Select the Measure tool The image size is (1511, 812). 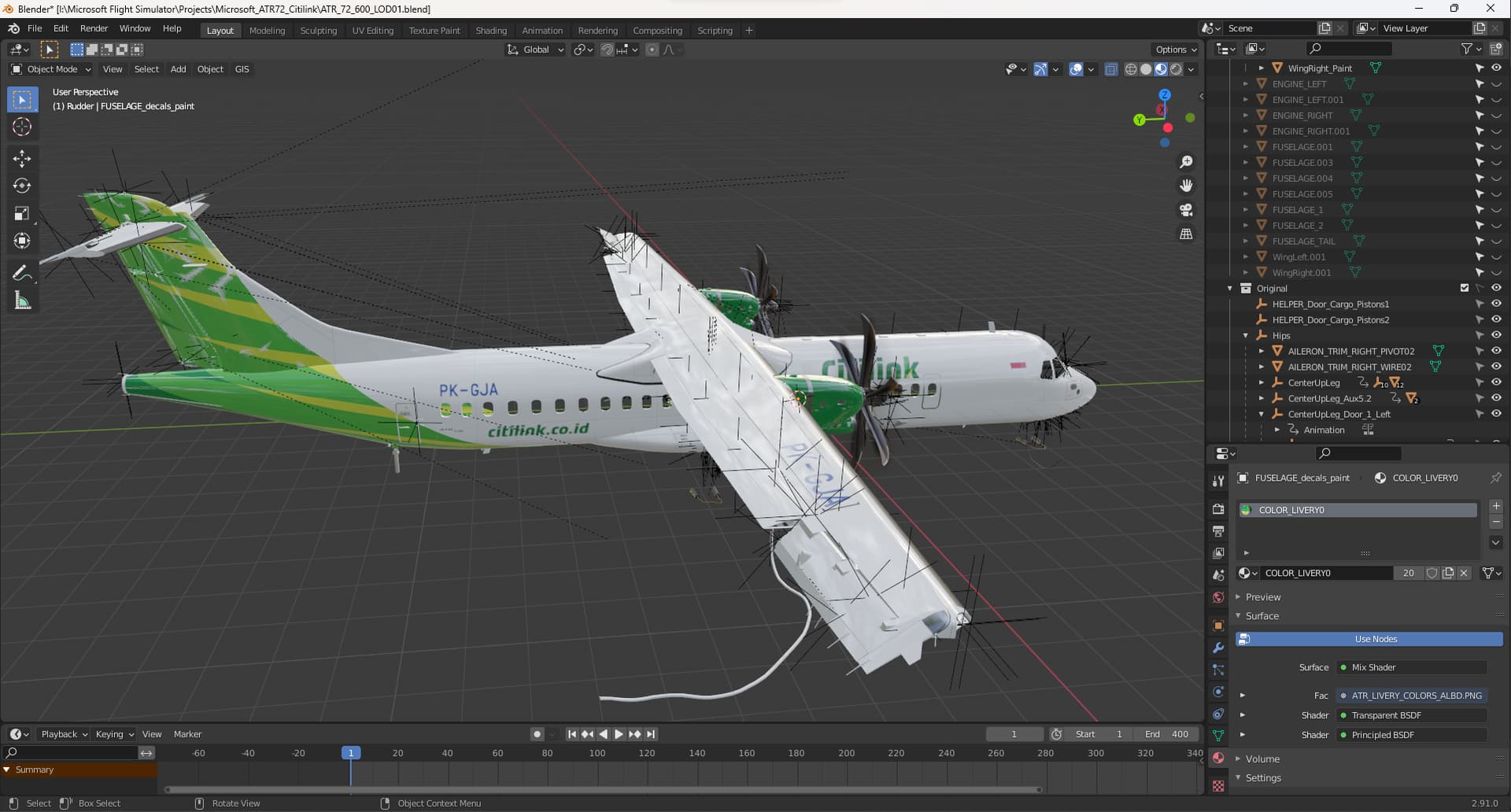[22, 301]
